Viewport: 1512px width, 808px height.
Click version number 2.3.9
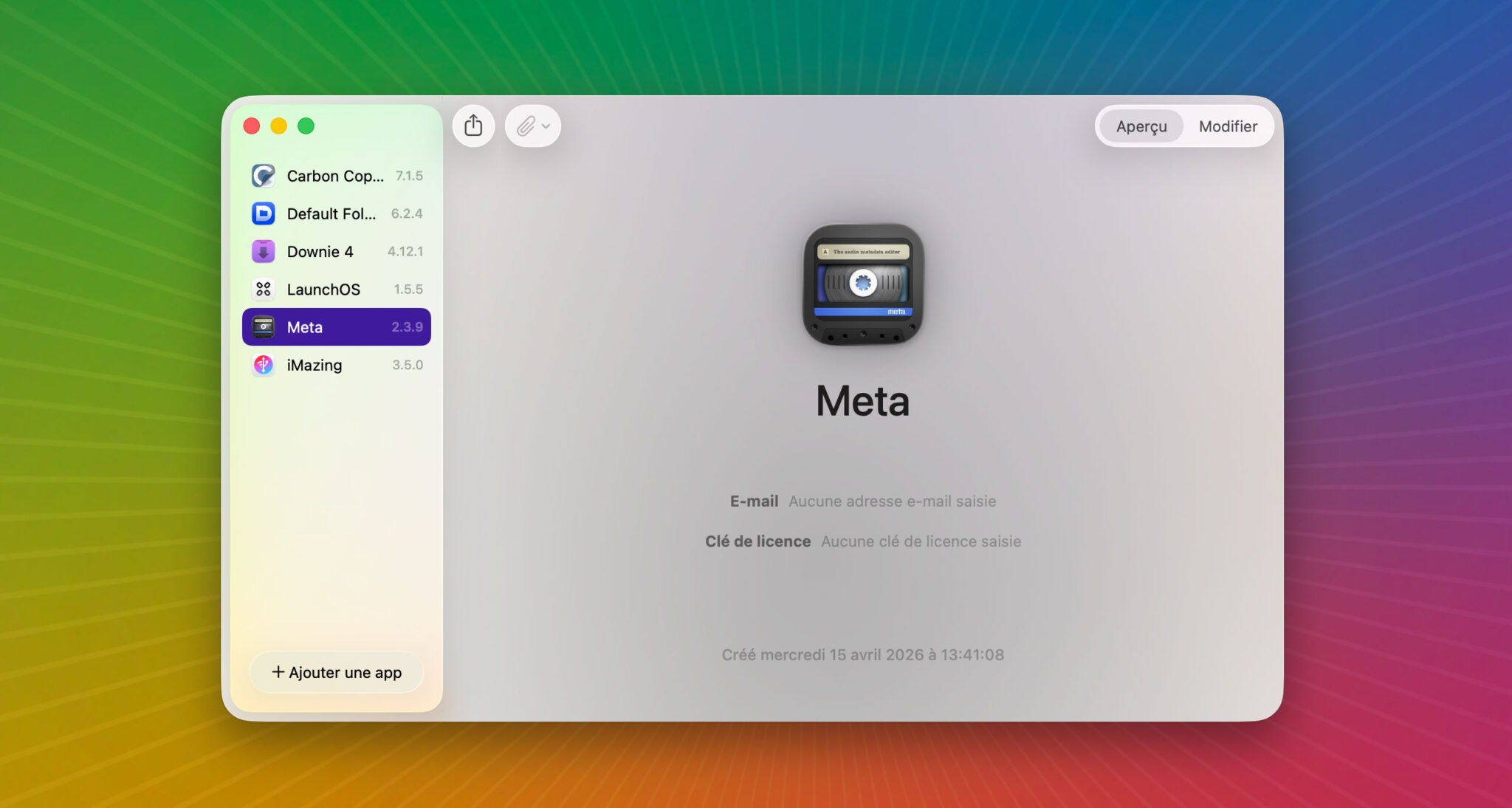407,326
